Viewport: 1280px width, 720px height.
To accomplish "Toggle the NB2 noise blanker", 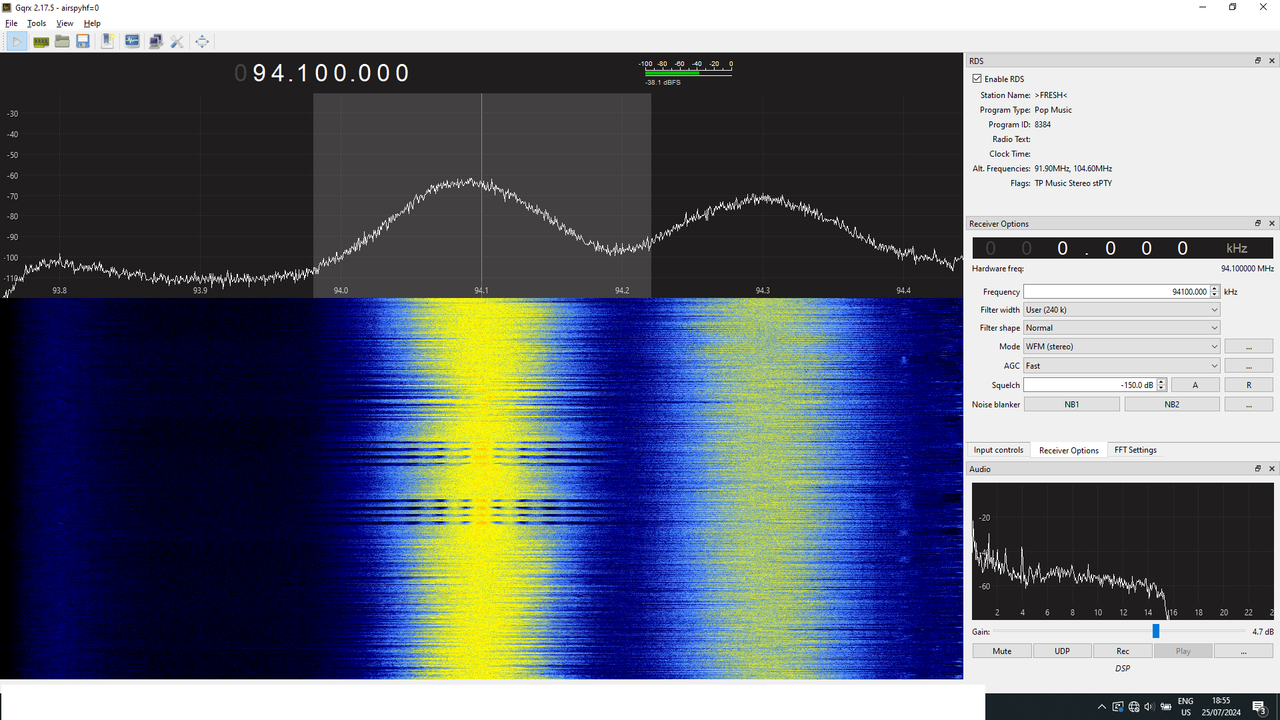I will [x=1172, y=404].
